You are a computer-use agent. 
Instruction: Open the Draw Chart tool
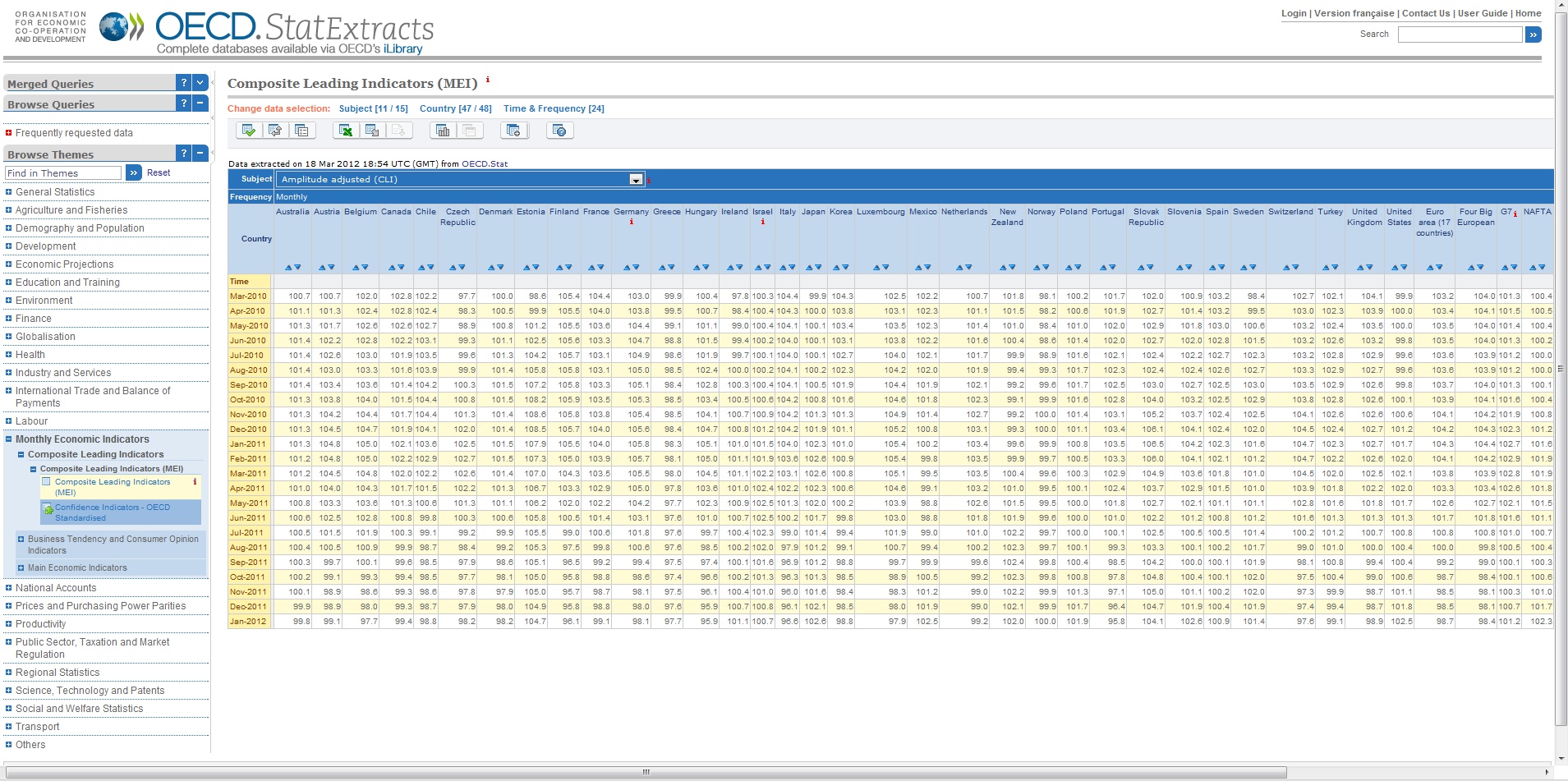(x=442, y=130)
